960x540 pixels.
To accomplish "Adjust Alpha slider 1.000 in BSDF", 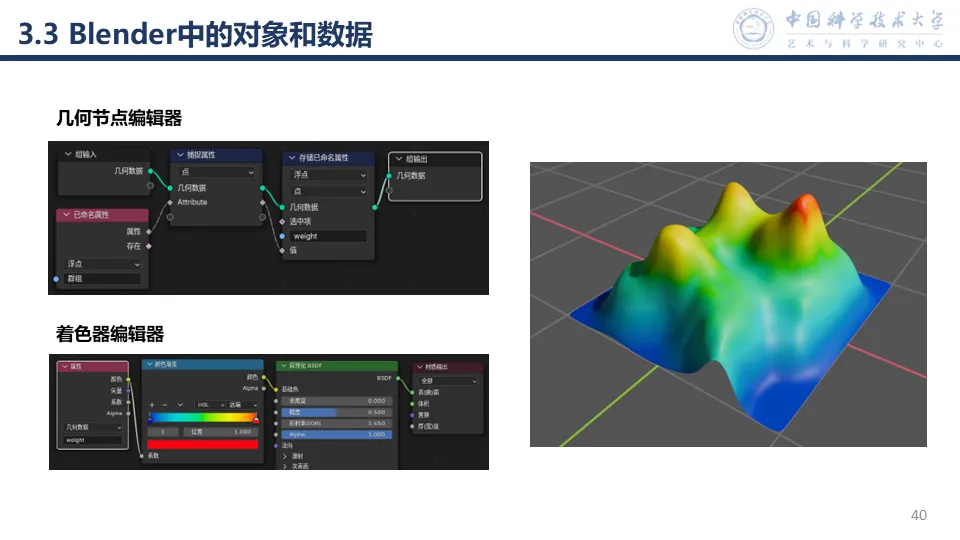I will click(337, 434).
